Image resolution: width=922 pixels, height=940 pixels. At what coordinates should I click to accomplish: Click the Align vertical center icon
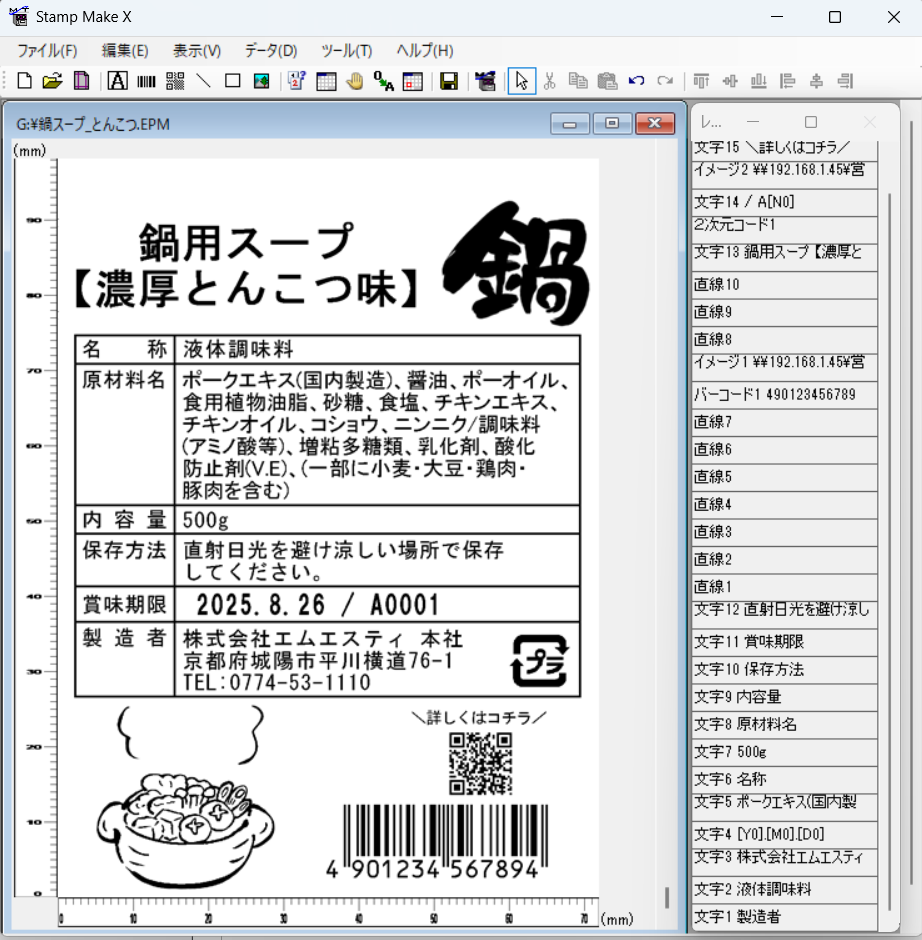[730, 81]
